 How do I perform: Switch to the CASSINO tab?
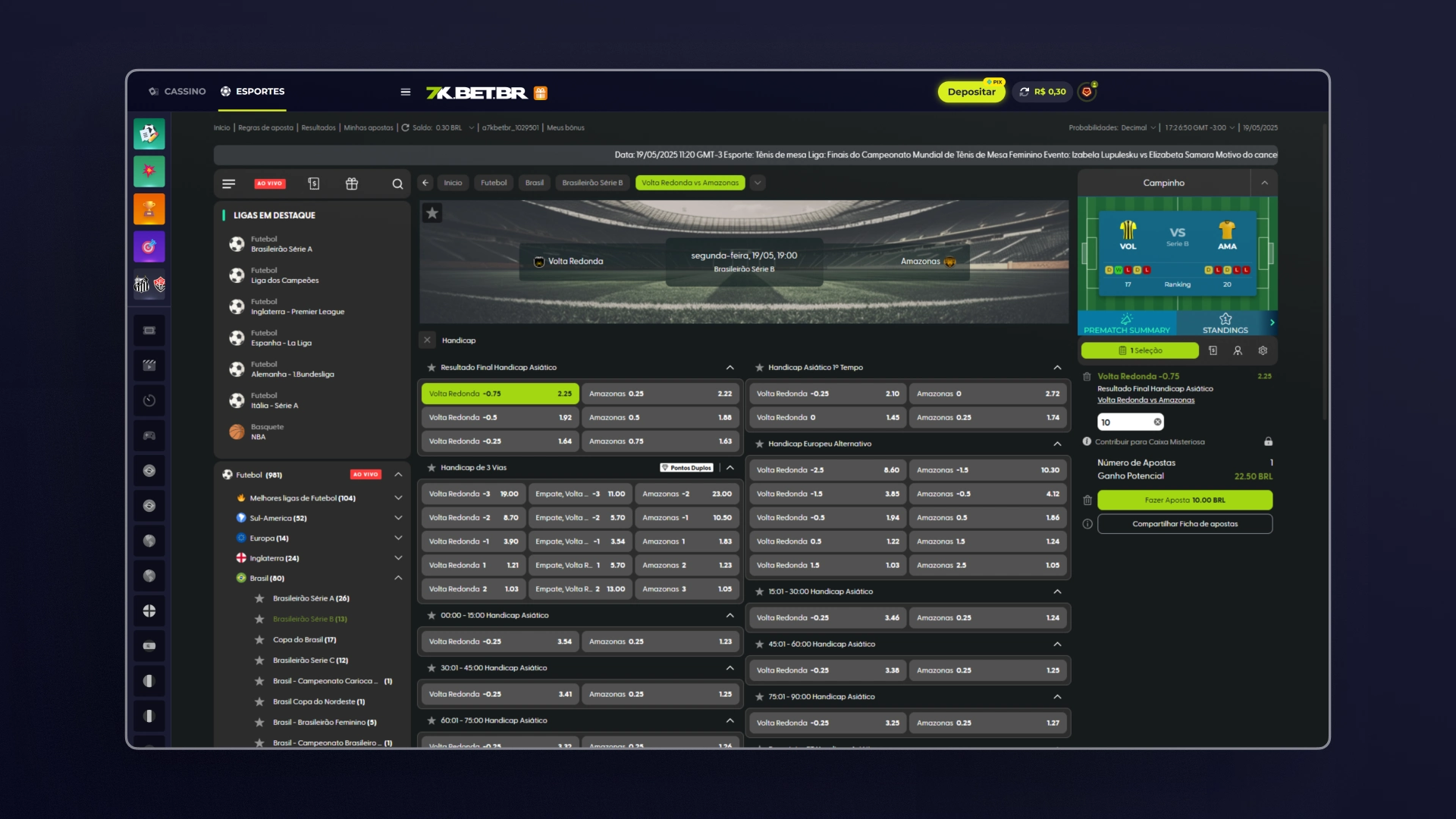click(177, 91)
